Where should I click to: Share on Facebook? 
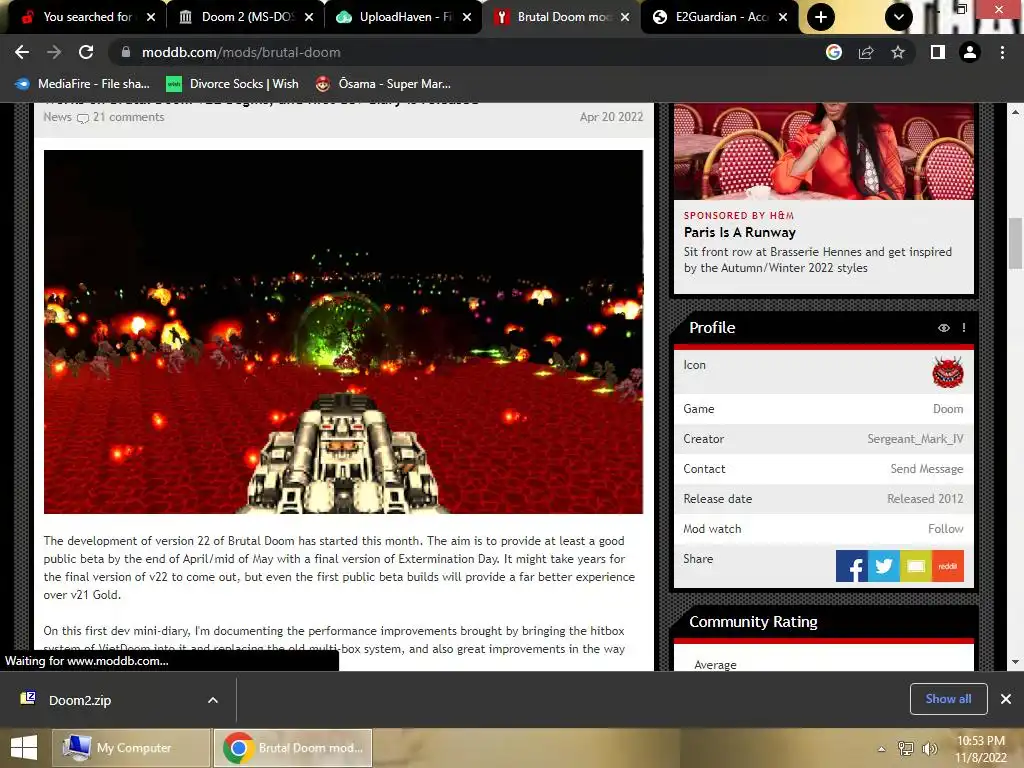pos(852,566)
